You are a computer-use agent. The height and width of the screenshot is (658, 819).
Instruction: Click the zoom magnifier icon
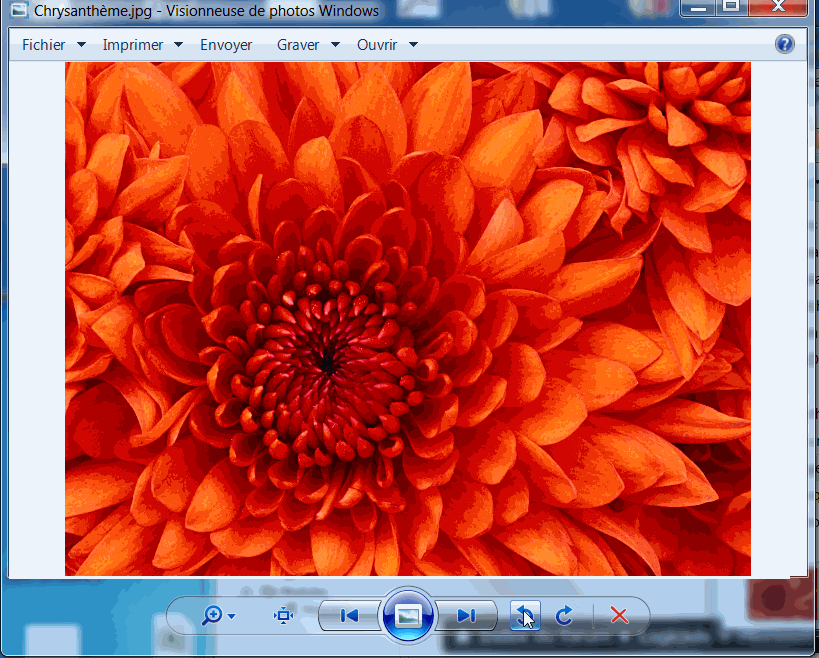[x=212, y=616]
